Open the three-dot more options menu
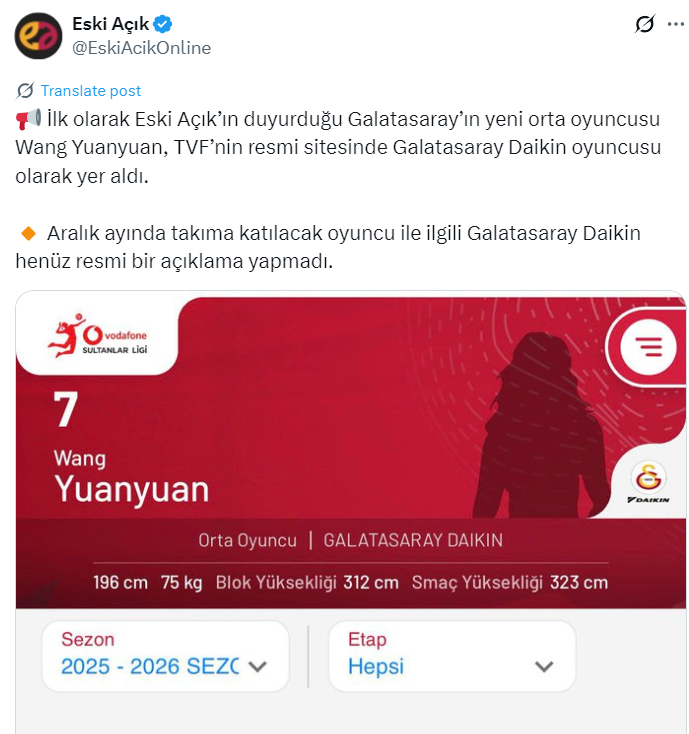The image size is (689, 734). click(x=675, y=24)
